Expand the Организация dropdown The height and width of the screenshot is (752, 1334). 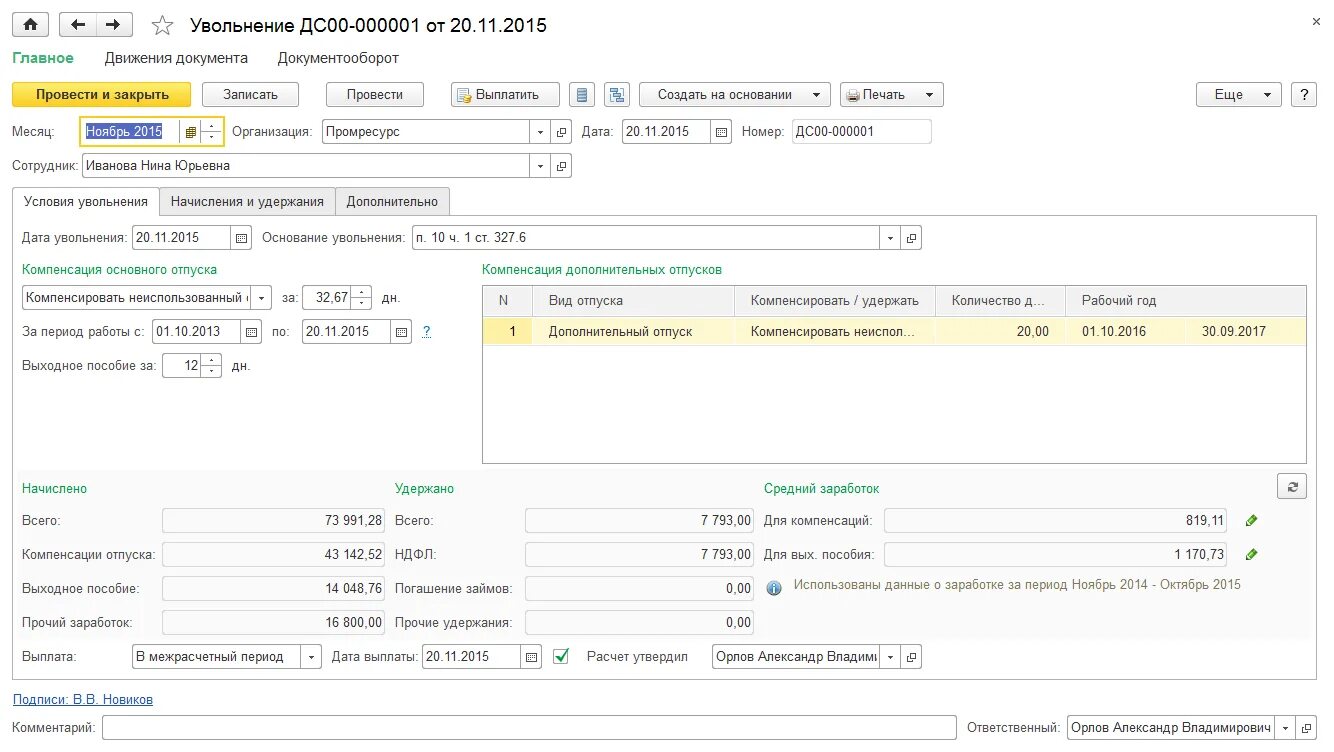(540, 132)
